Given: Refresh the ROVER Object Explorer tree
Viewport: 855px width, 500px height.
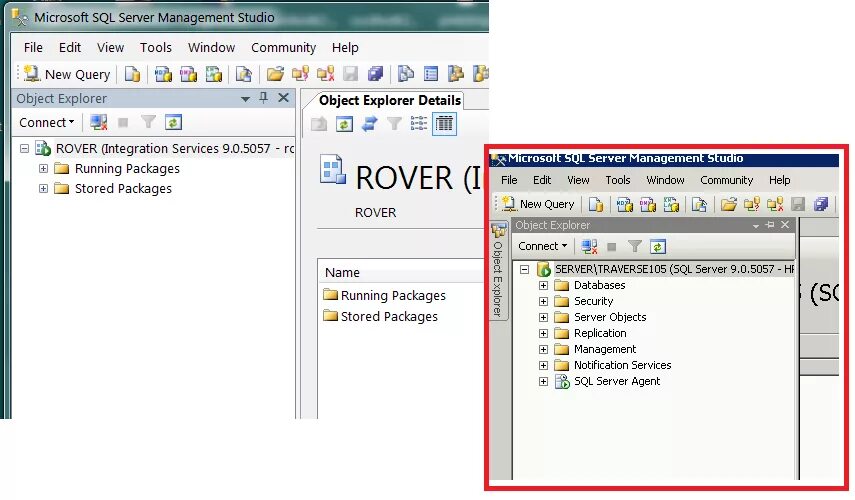Looking at the screenshot, I should (x=173, y=122).
